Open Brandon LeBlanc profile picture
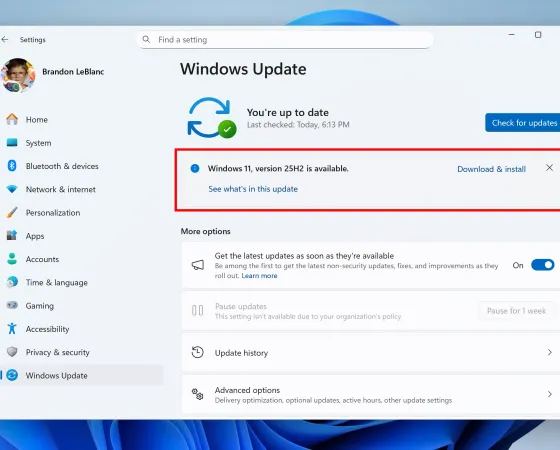Viewport: 560px width, 450px height. click(18, 75)
